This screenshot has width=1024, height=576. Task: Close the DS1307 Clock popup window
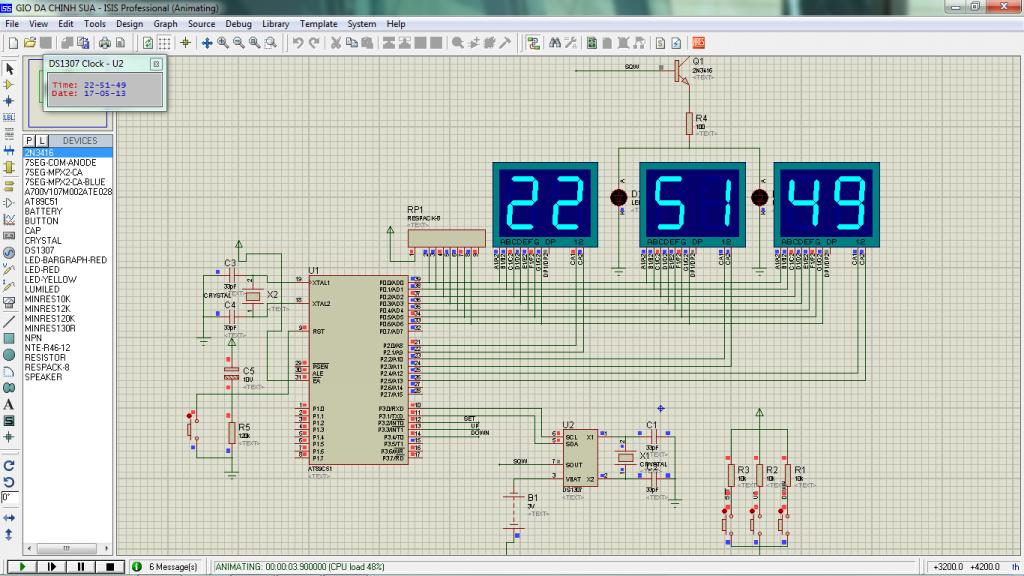155,64
